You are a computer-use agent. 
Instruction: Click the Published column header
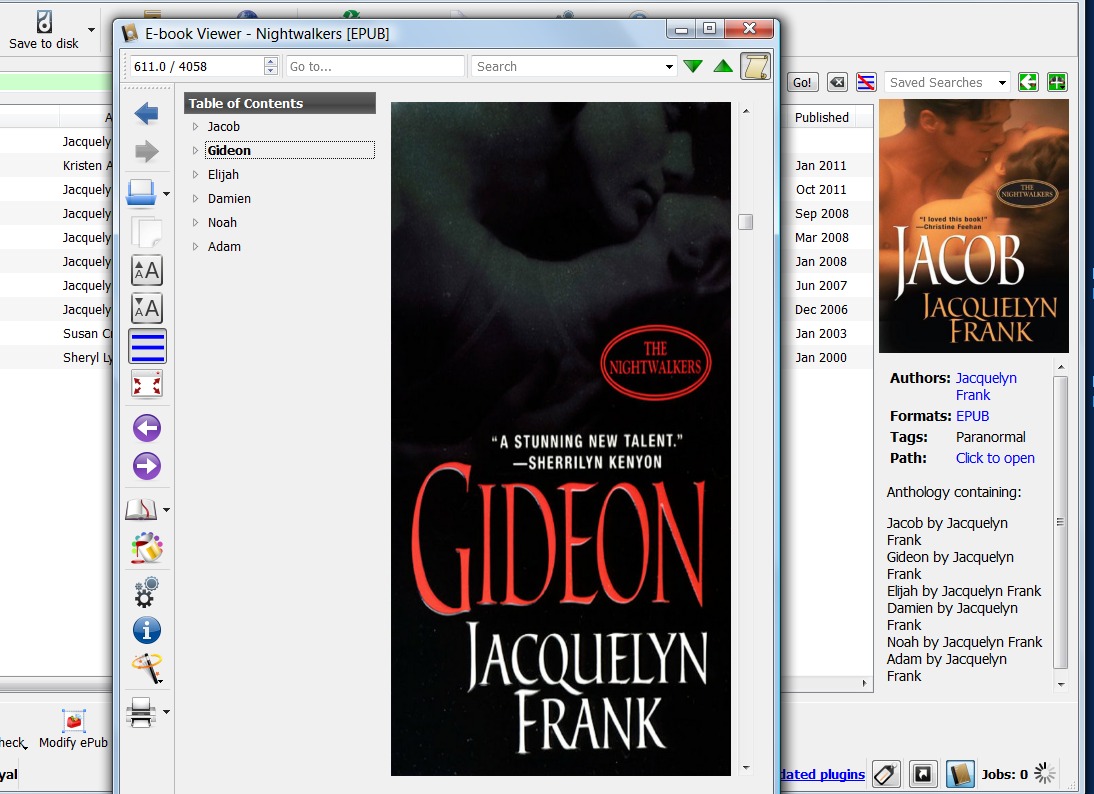[823, 117]
